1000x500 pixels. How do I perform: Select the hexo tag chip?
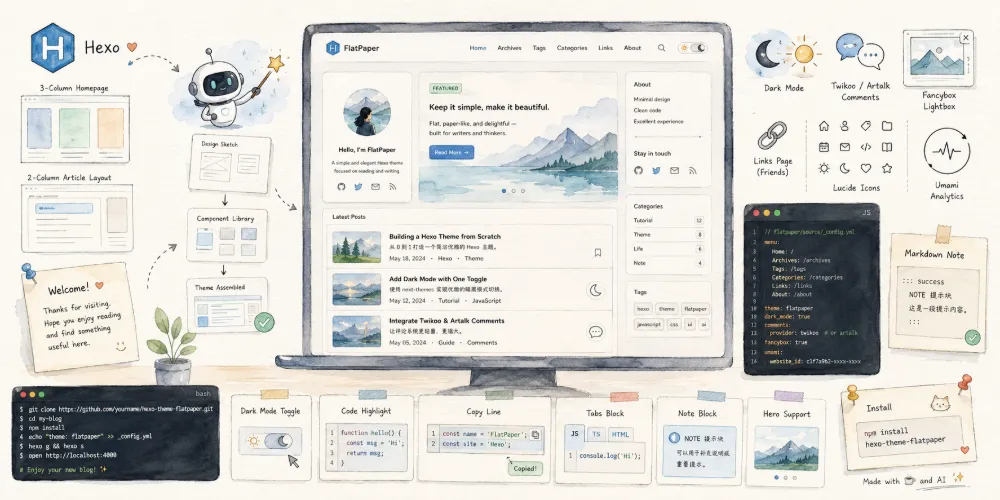click(x=643, y=309)
